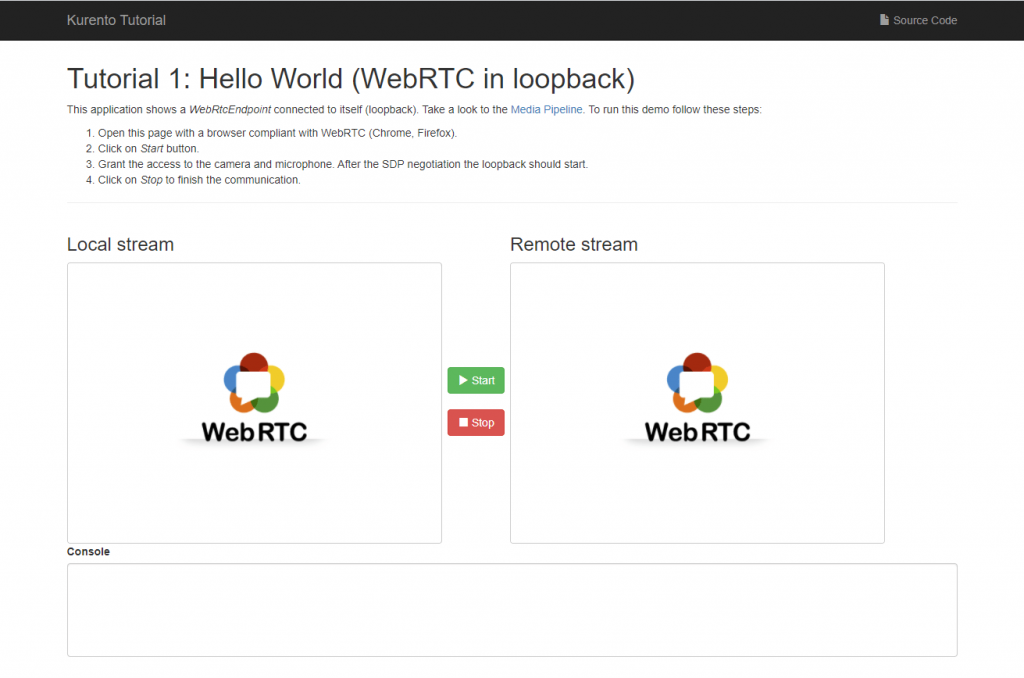
Task: Click the square icon inside the Stop button
Action: point(462,422)
